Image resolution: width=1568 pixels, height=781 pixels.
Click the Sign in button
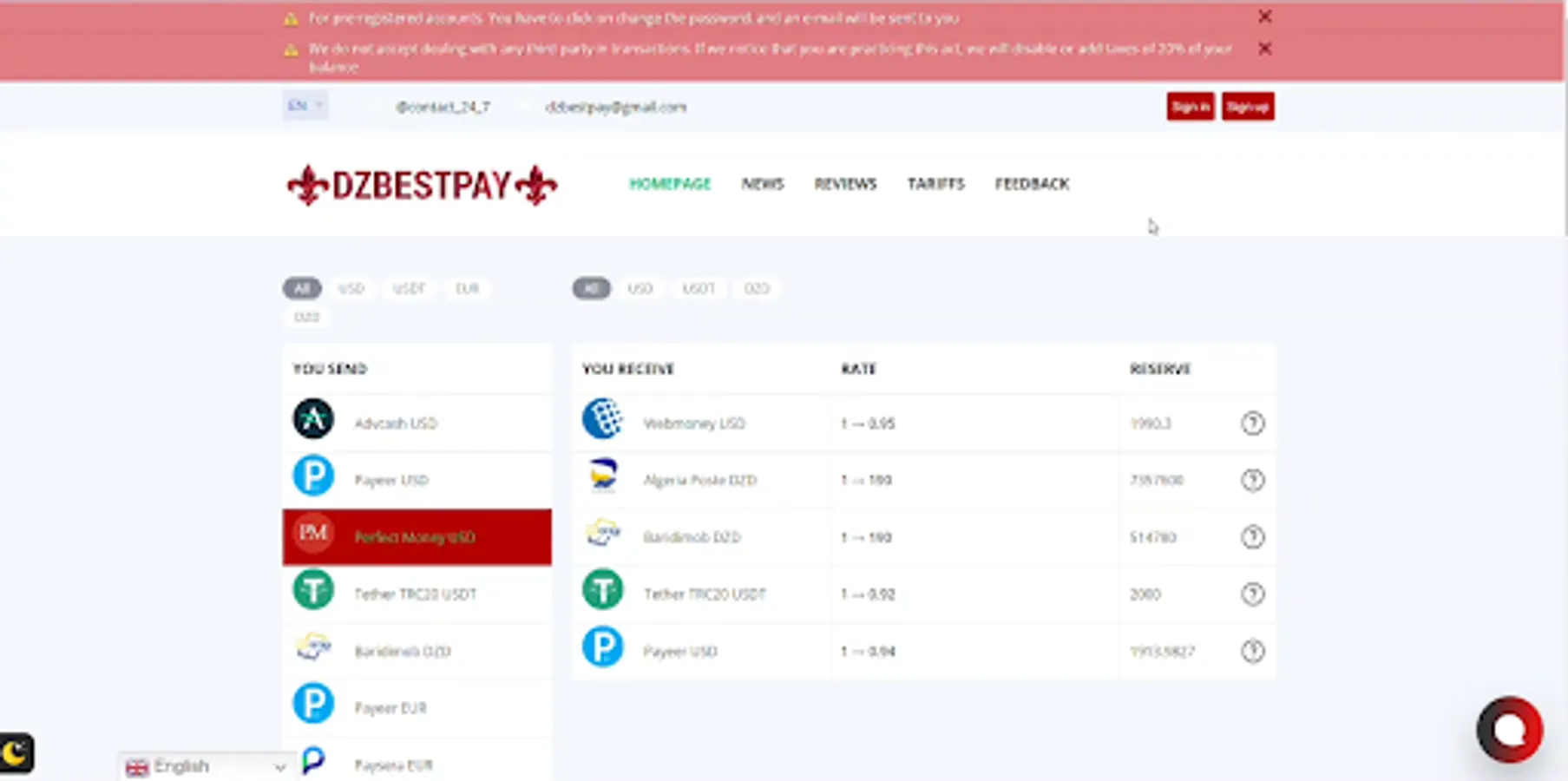1191,107
